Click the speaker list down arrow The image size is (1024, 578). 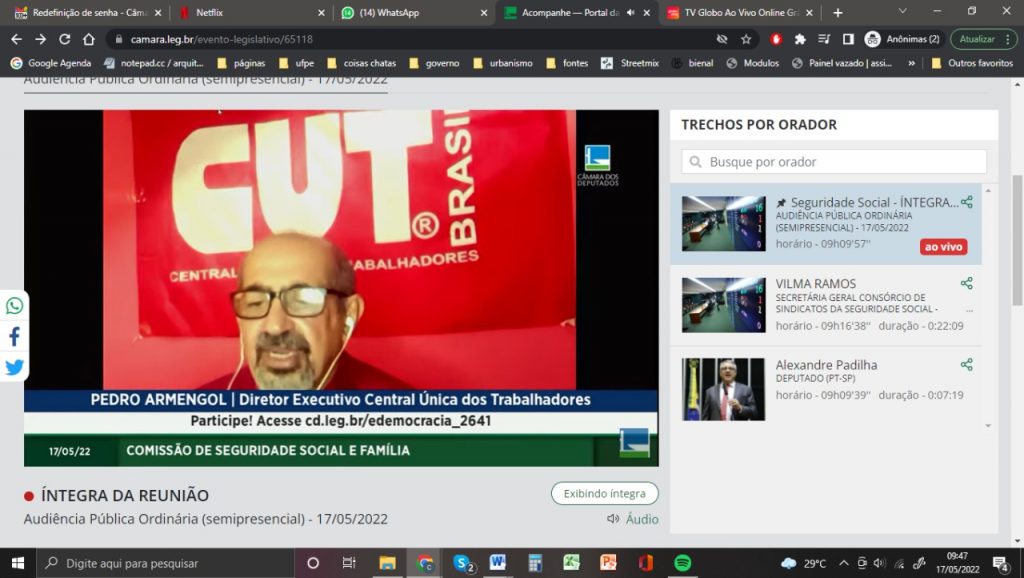(x=988, y=426)
